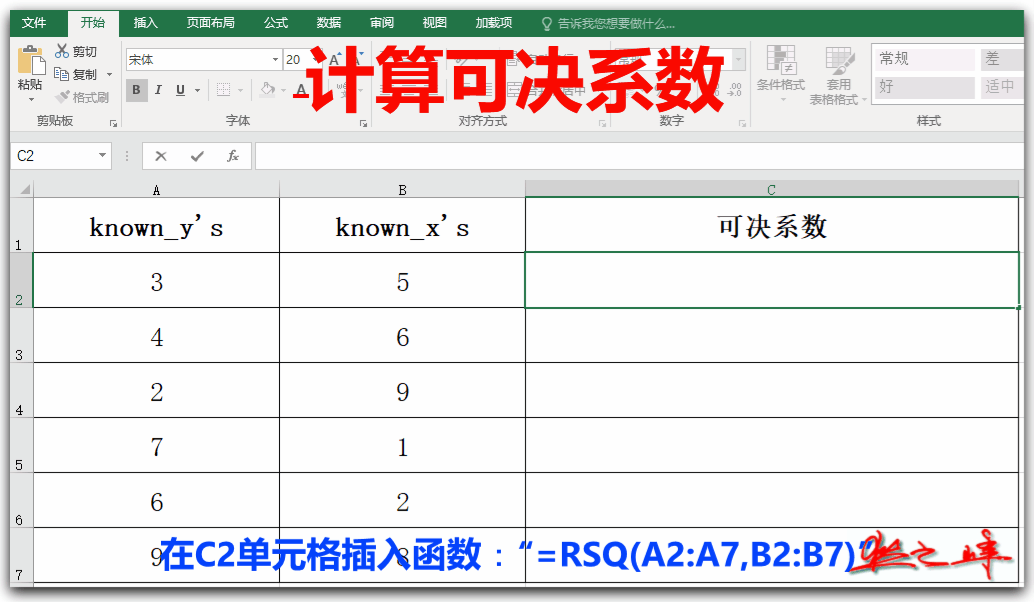Screen dimensions: 1034x602
Task: Select column C header
Action: coord(772,190)
